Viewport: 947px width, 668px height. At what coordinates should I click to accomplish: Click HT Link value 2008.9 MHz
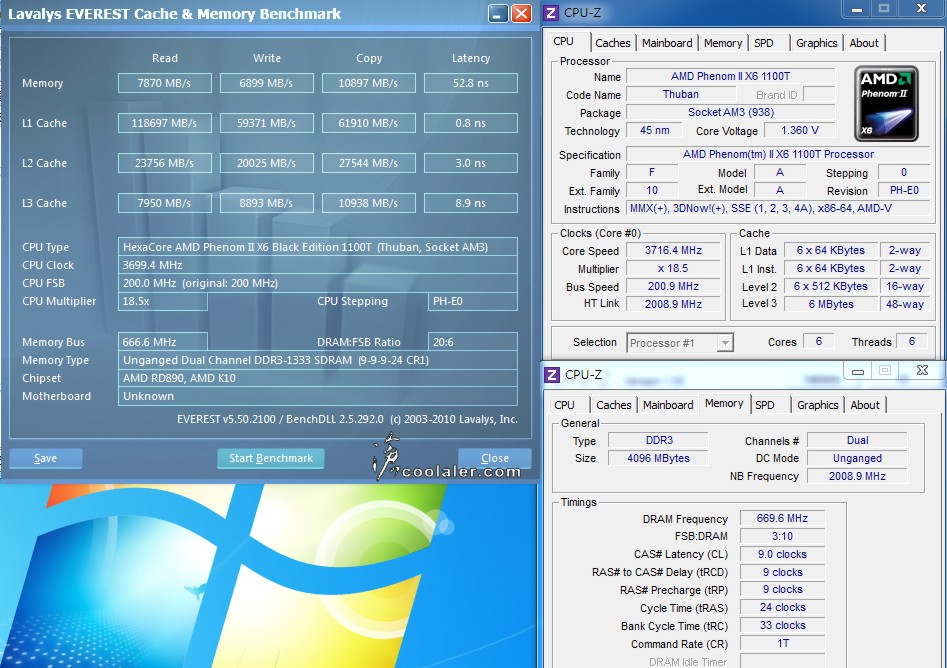point(673,304)
